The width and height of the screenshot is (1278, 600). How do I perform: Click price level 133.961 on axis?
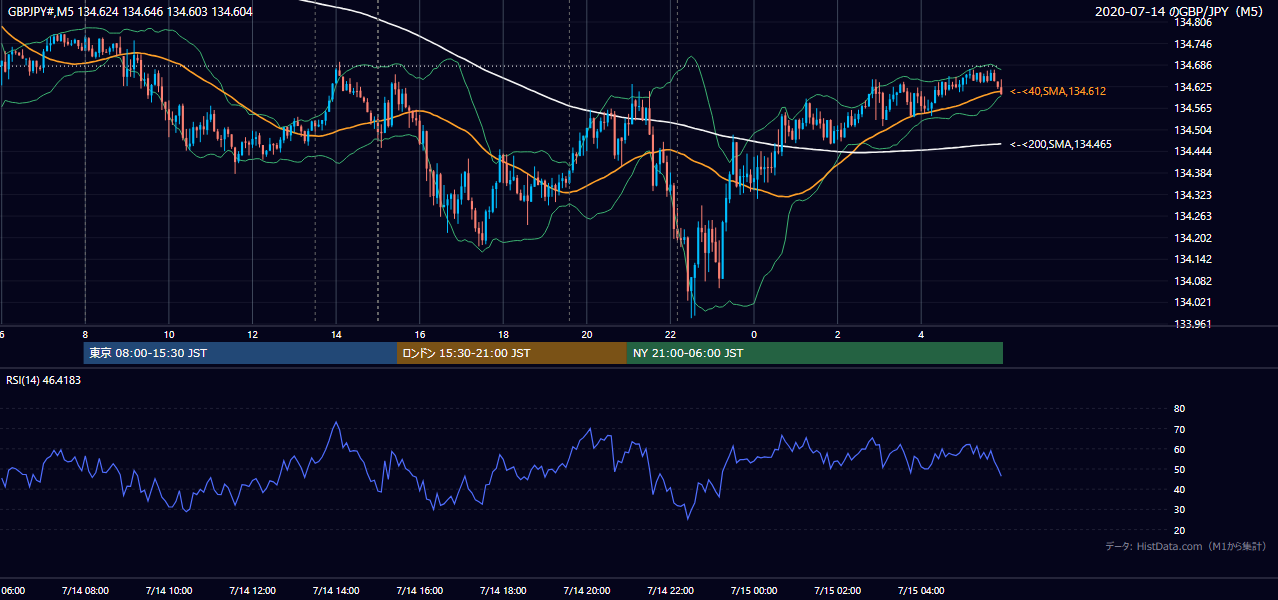click(x=1192, y=324)
